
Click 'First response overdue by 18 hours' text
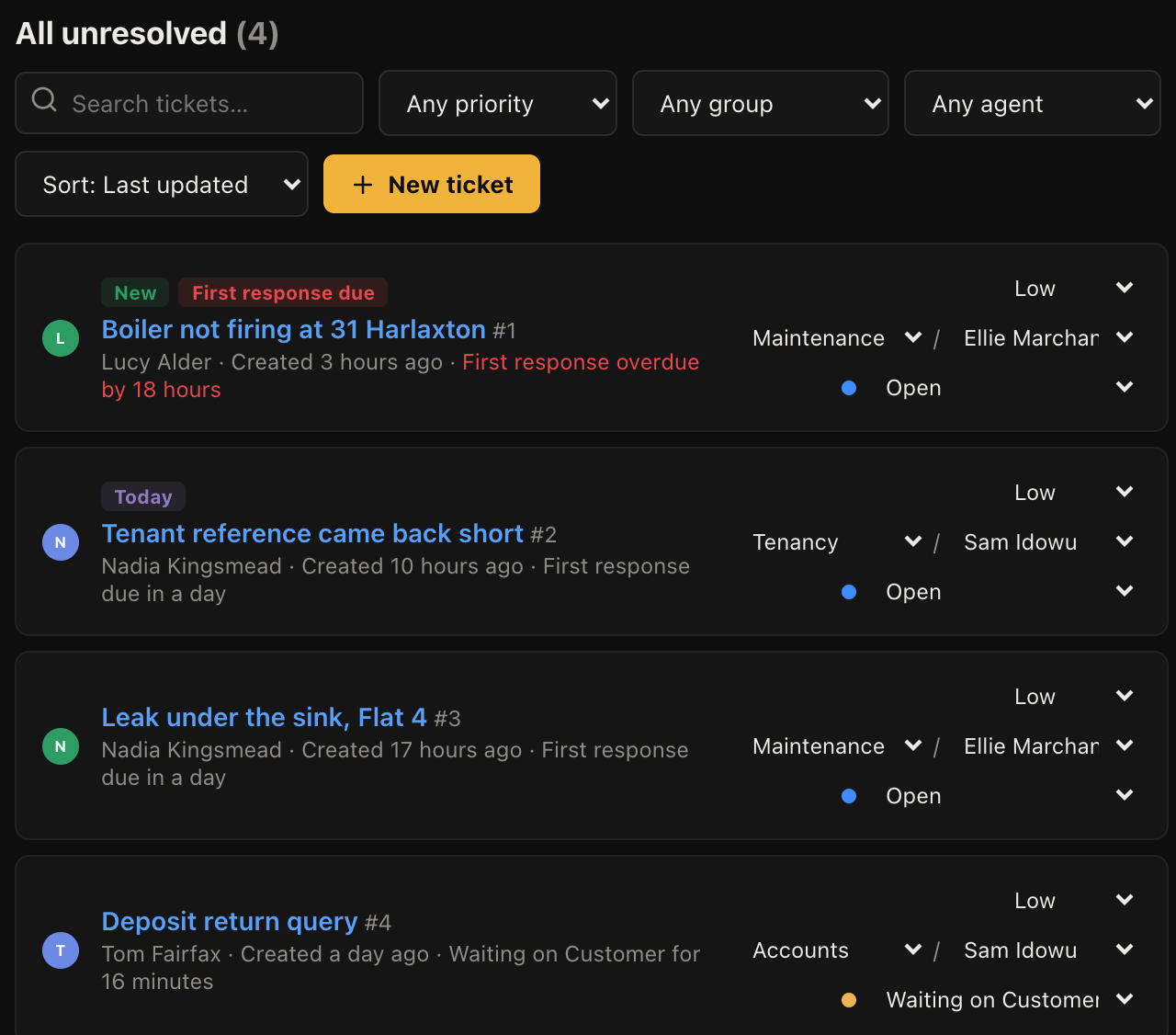(401, 376)
